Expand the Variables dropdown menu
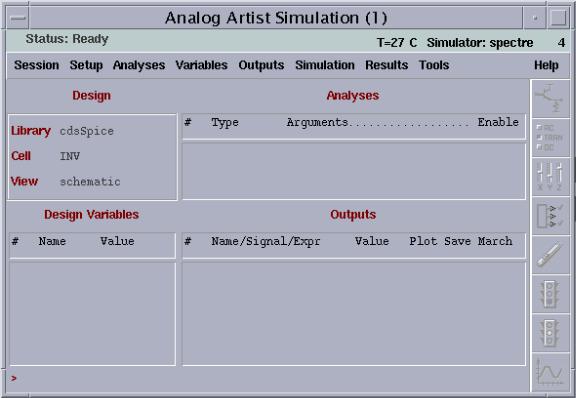Viewport: 576px width, 398px height. coord(201,65)
